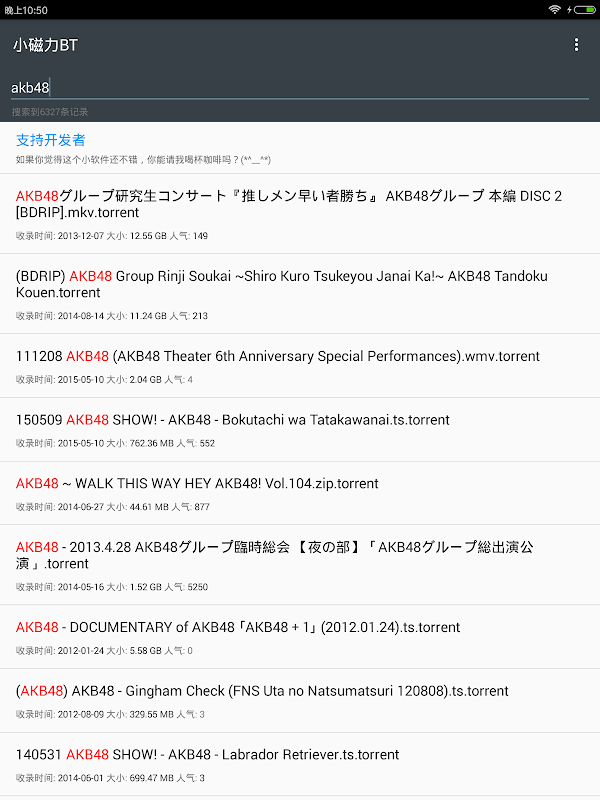Tap the coffee donation message text
Viewport: 600px width, 800px height.
[x=143, y=160]
